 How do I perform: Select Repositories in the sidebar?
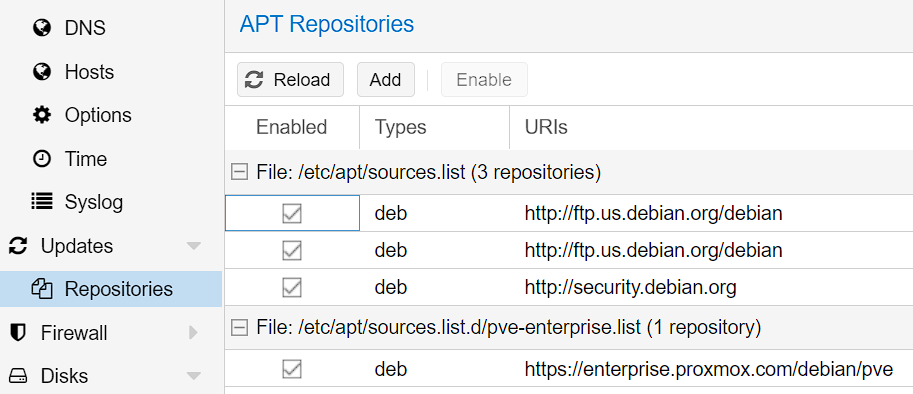coord(111,289)
